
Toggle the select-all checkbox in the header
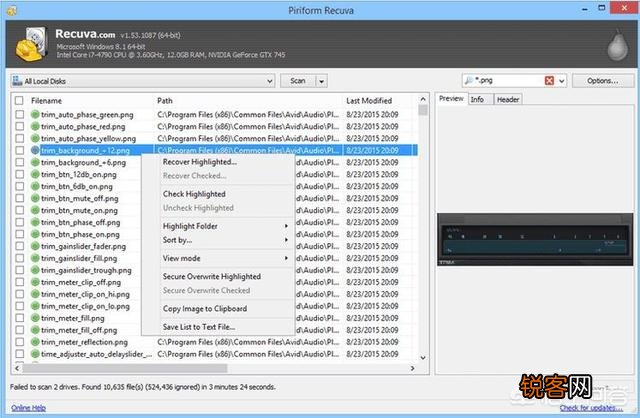tap(20, 101)
